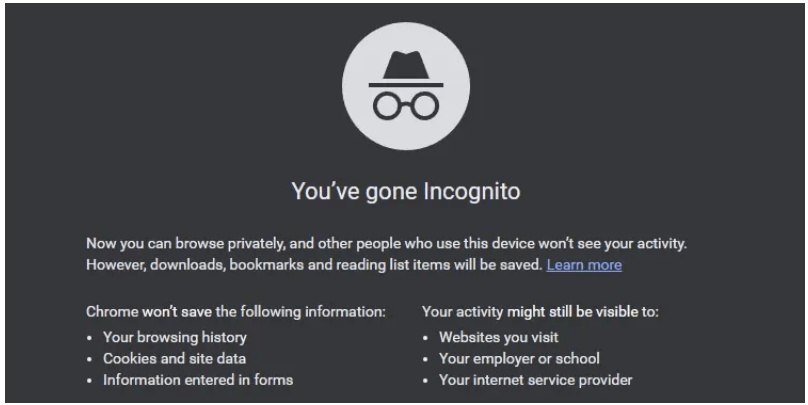Select the "Cookies and site data" item
This screenshot has height=405, width=808.
pyautogui.click(x=174, y=359)
